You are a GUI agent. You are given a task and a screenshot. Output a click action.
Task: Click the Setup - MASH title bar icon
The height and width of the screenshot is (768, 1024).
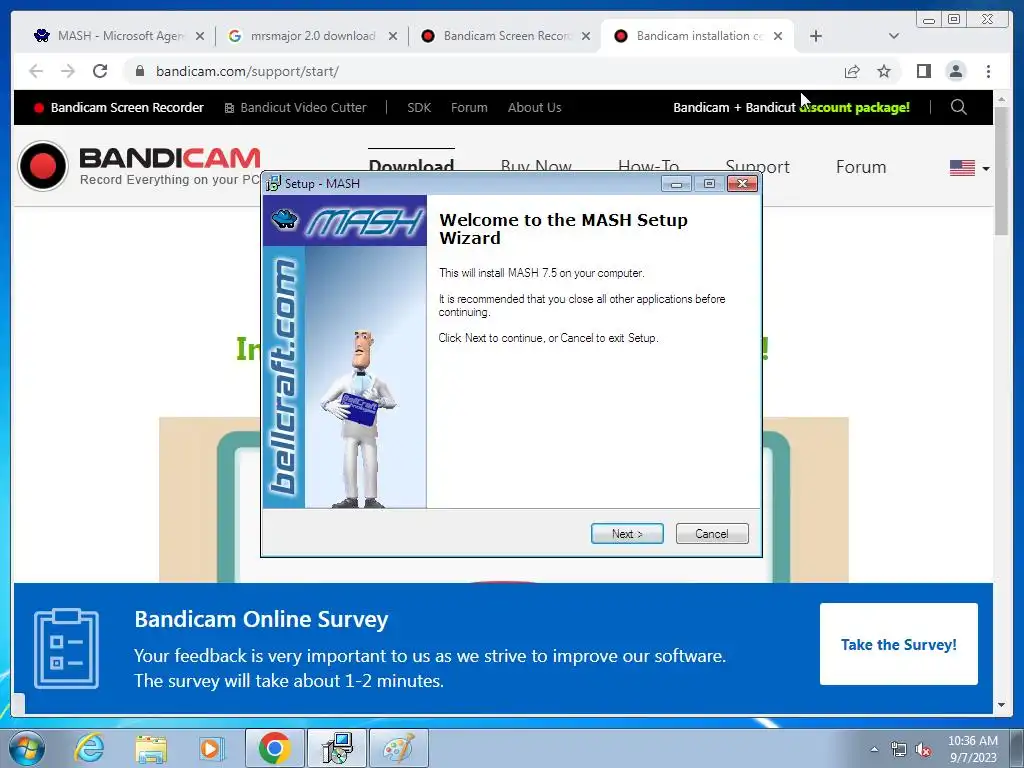(x=273, y=184)
